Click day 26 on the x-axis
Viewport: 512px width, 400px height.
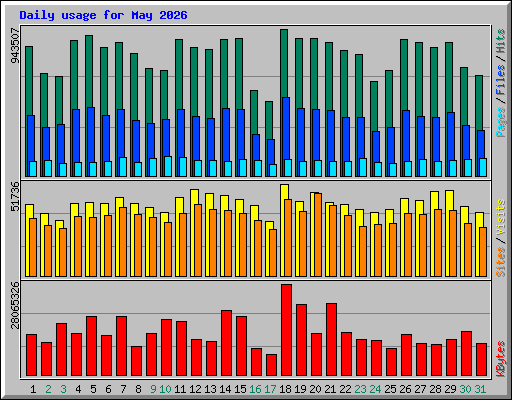(405, 389)
